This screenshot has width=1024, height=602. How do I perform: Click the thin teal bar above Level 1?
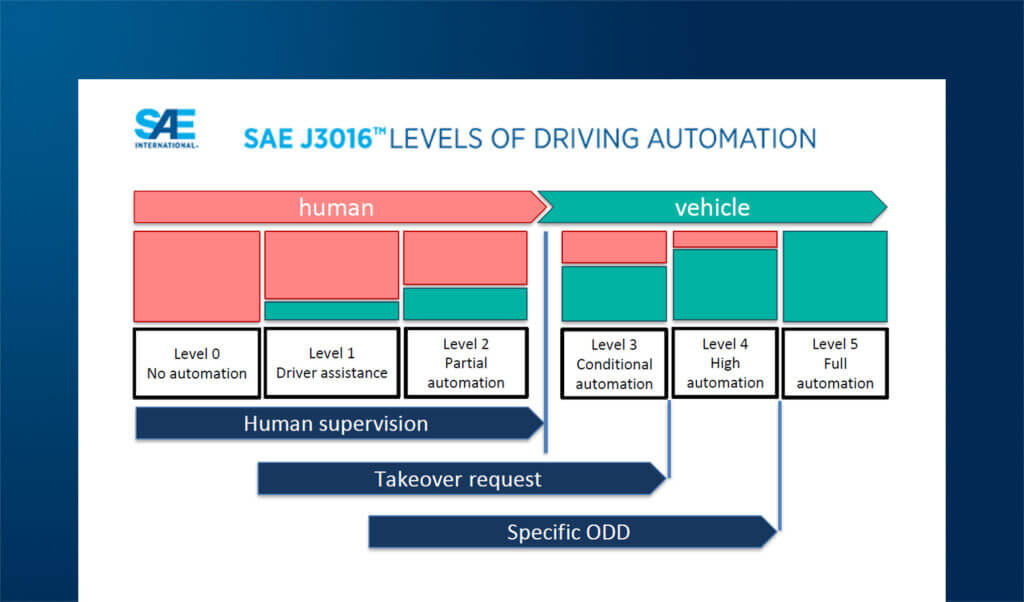tap(331, 311)
